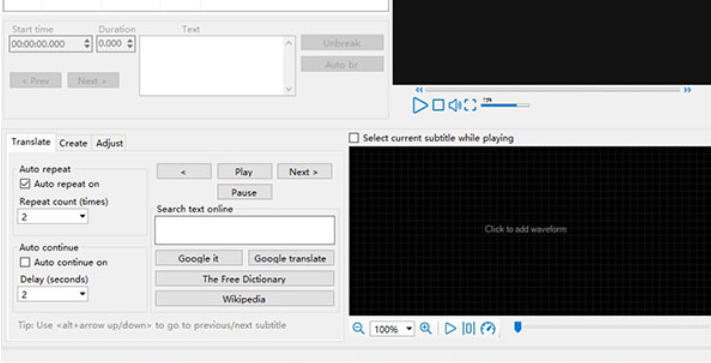Zoom out the waveform
Viewport: 711px width, 363px height.
tap(358, 329)
